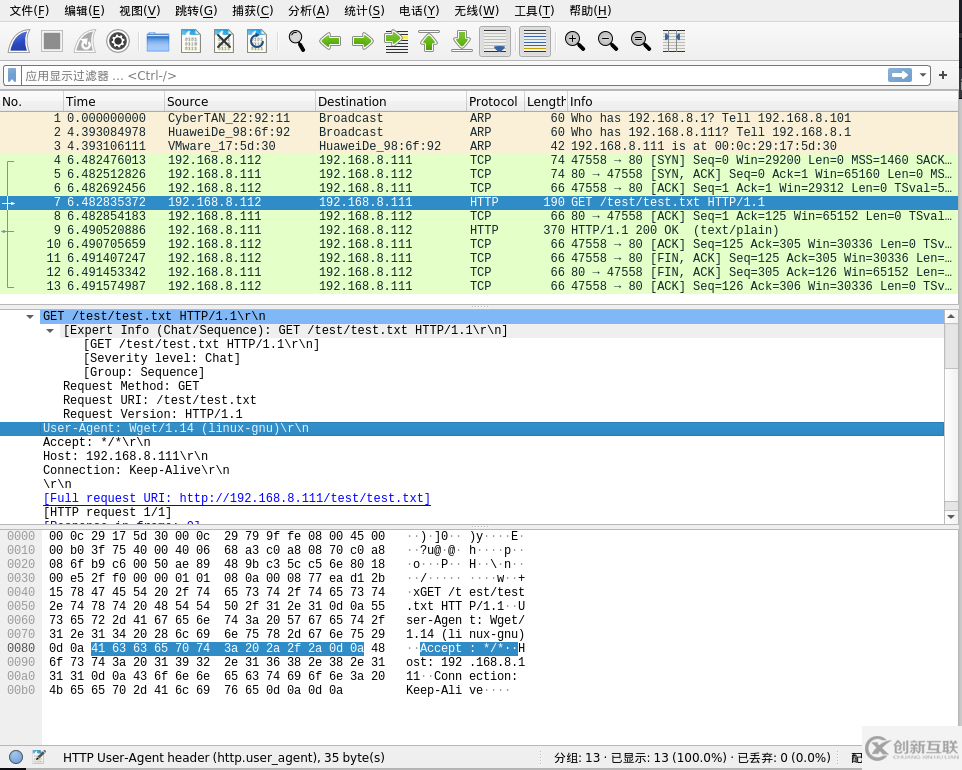Reload the current capture file
Screen dimensions: 962x770
tap(257, 41)
